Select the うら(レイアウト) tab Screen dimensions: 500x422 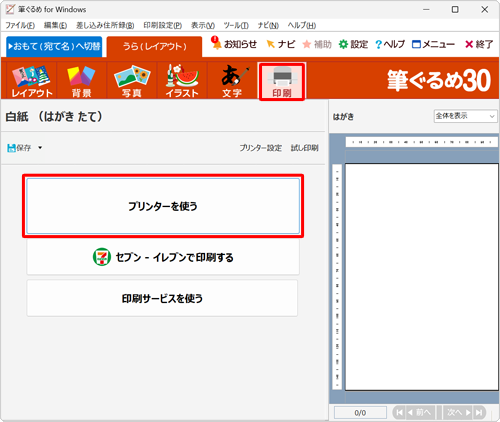coord(154,46)
